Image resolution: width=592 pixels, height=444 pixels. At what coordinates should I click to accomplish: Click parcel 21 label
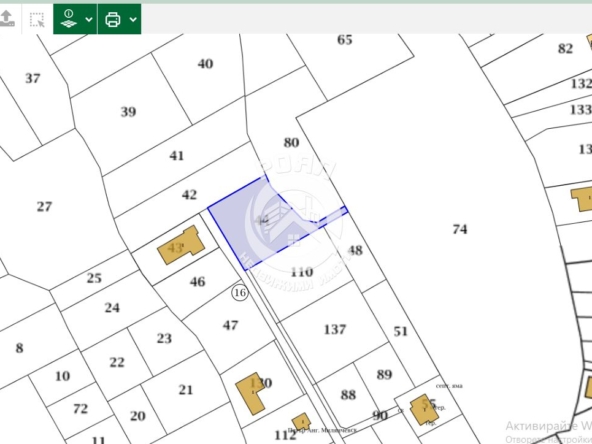185,389
